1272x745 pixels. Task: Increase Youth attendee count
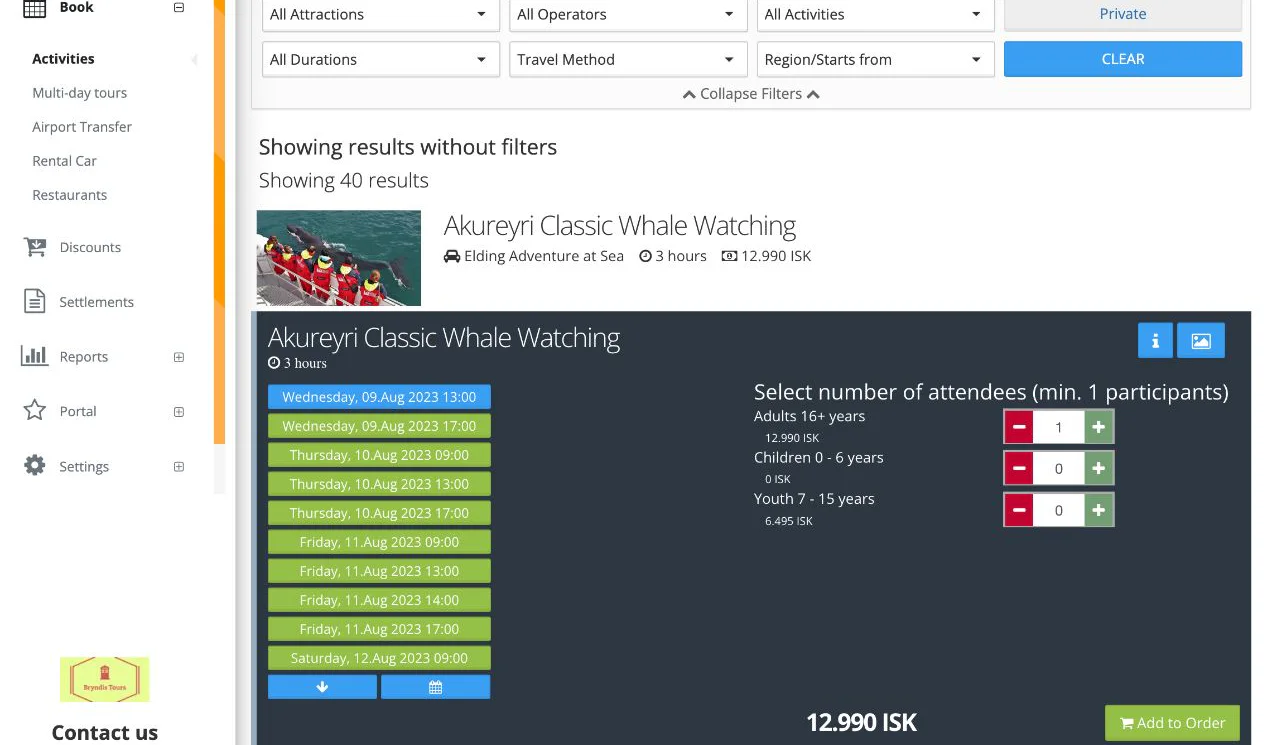point(1098,510)
